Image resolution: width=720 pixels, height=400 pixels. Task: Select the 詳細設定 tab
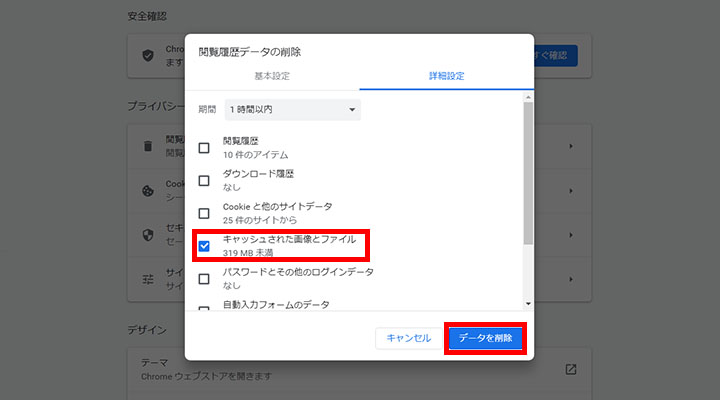click(x=446, y=76)
